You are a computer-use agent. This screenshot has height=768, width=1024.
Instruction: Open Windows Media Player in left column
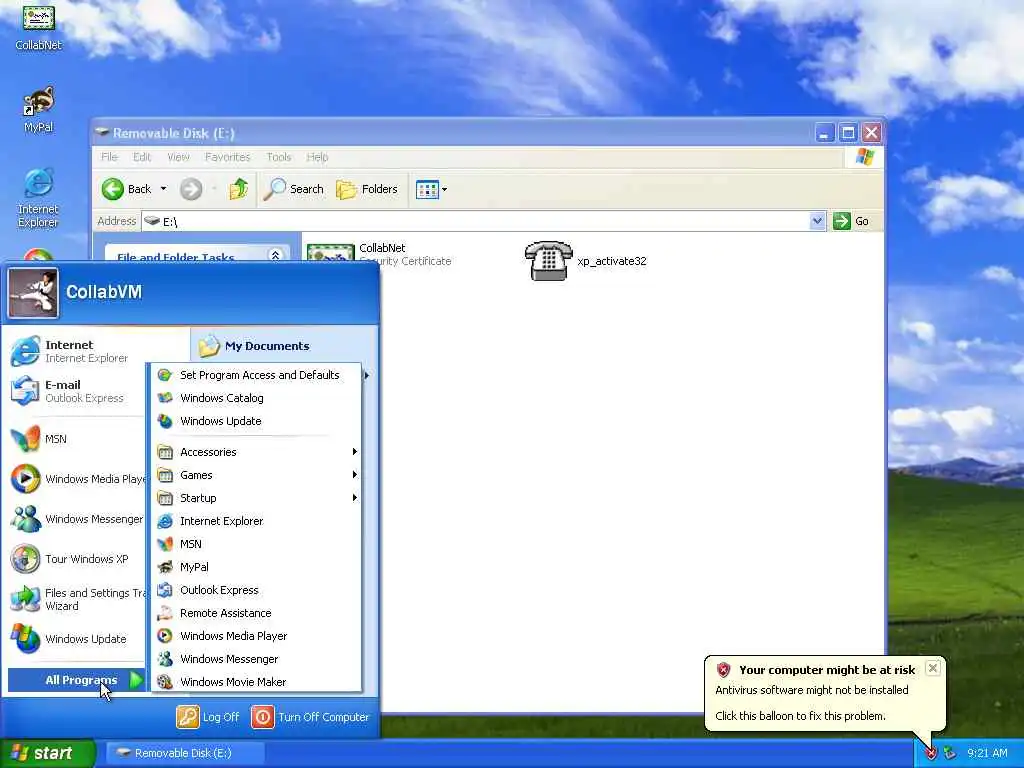[x=76, y=479]
